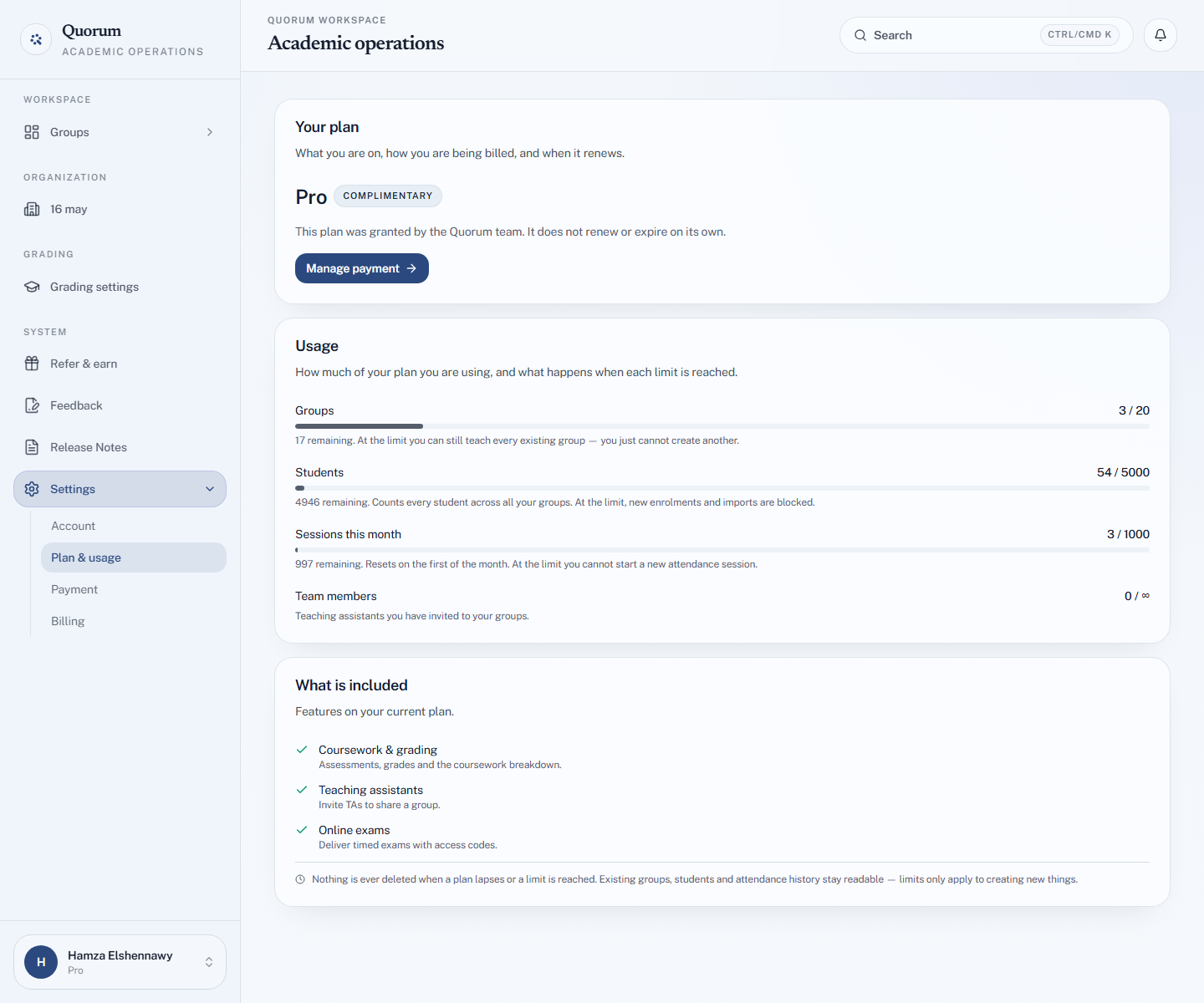
Task: Click the '54 / 5000' students count
Action: (x=1123, y=472)
